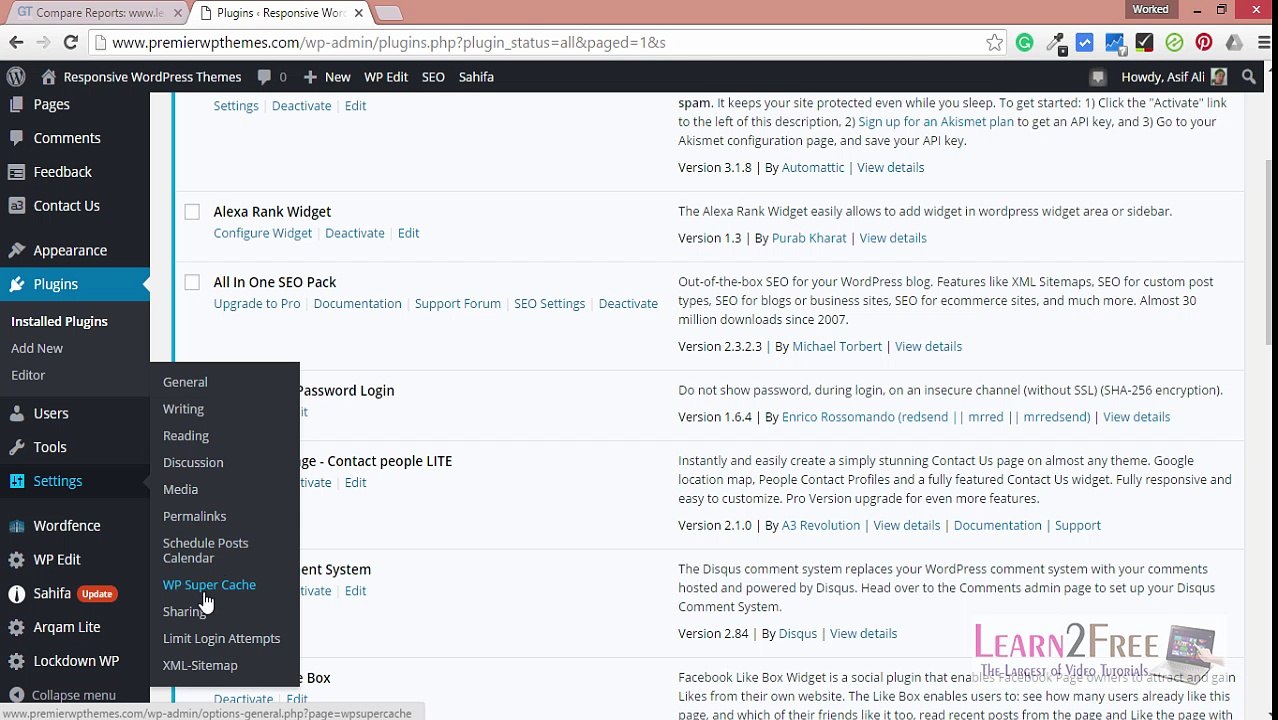Open Schedule Posts Calendar settings
Viewport: 1278px width, 720px height.
205,550
